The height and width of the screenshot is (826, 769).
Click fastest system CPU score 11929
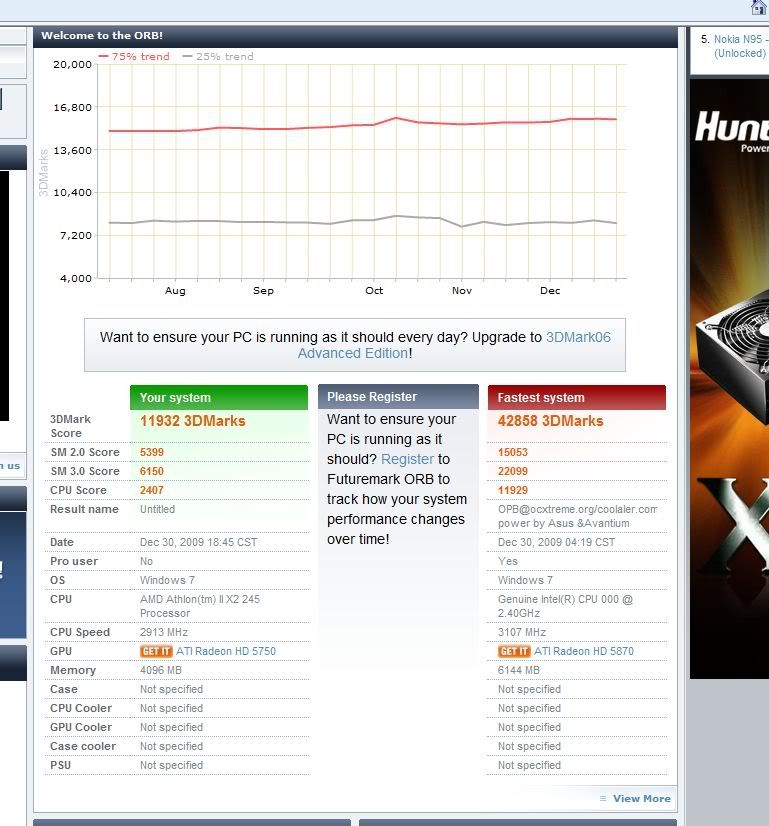tap(513, 490)
